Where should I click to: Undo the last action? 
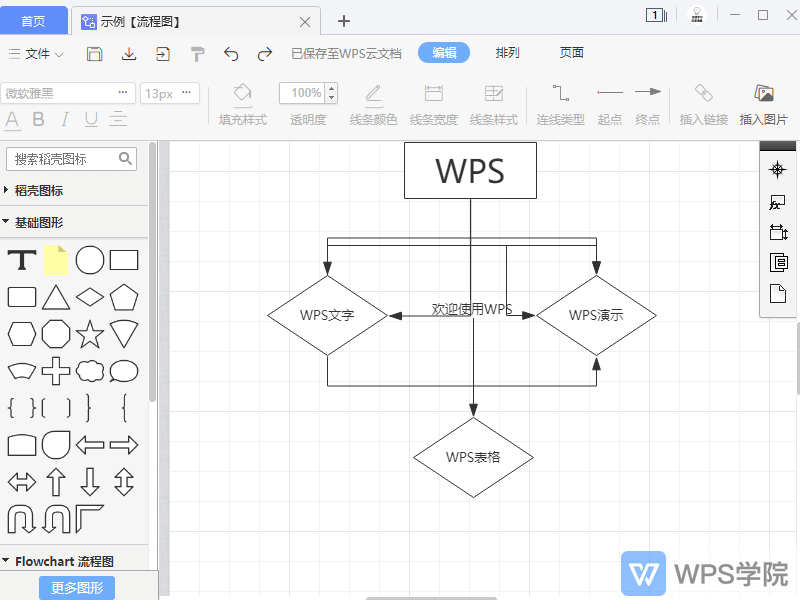[231, 54]
